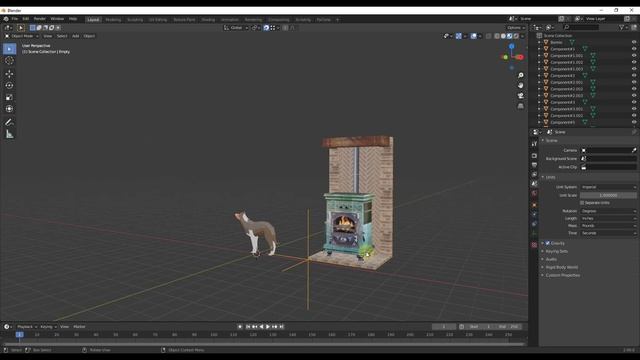Viewport: 640px width, 360px height.
Task: Switch to the Sculpting workspace tab
Action: 135,20
